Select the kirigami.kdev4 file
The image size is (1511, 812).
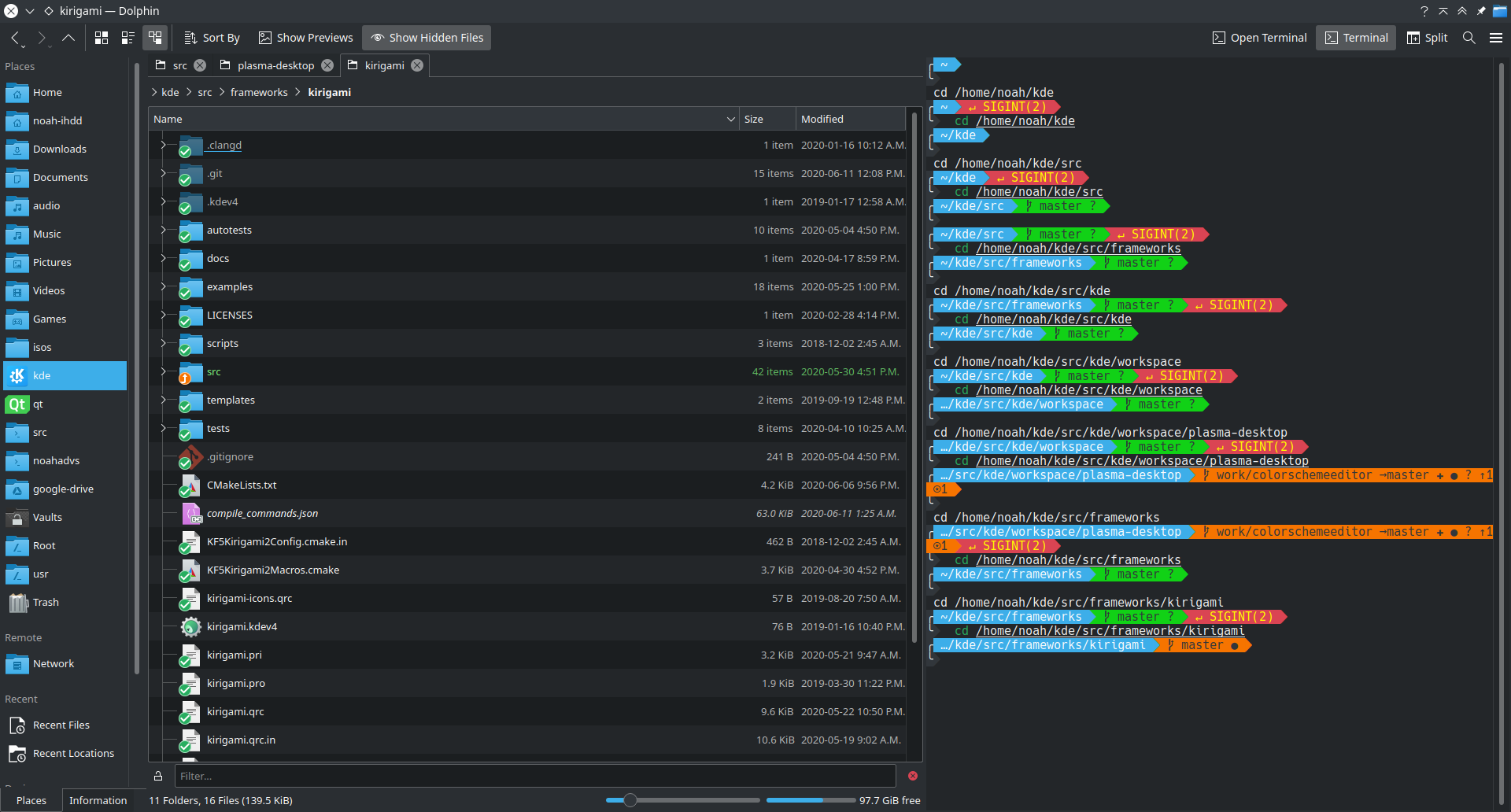tap(242, 626)
